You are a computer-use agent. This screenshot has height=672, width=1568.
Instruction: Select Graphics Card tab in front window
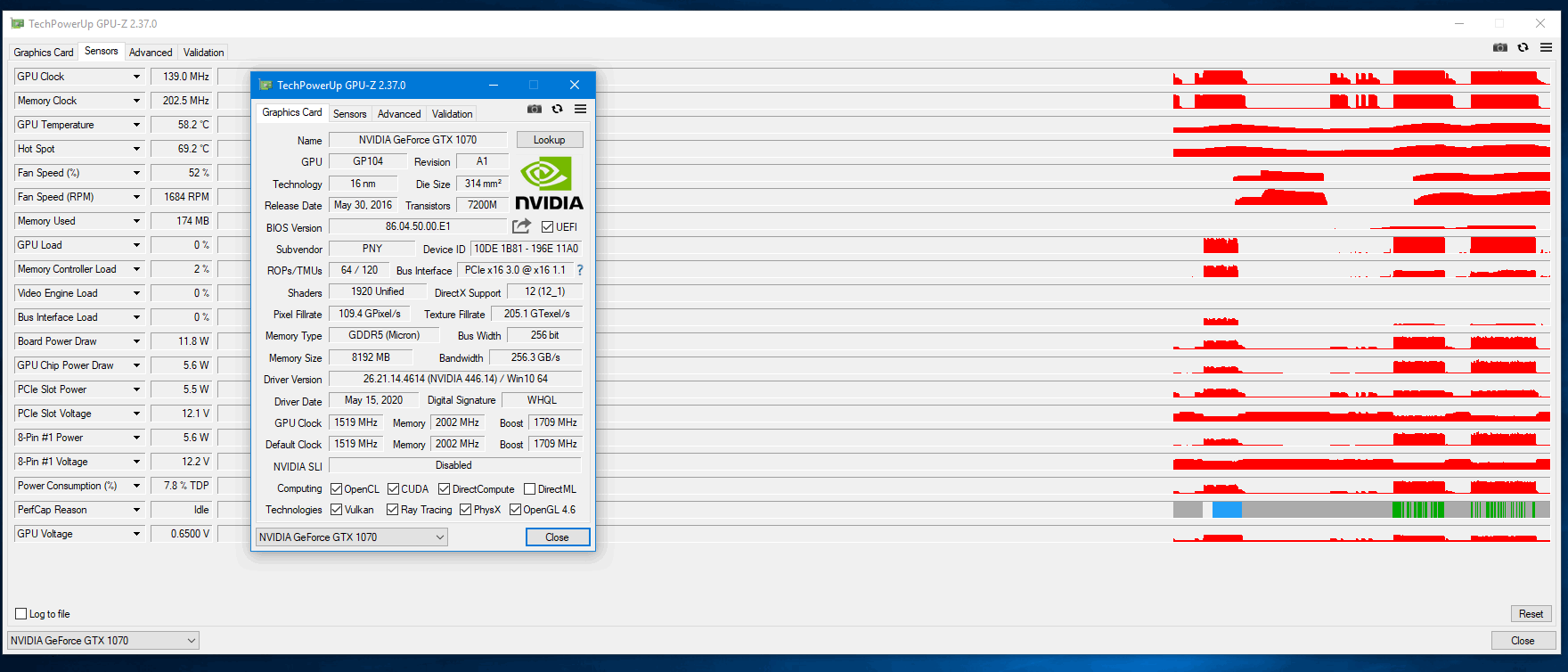pyautogui.click(x=292, y=112)
